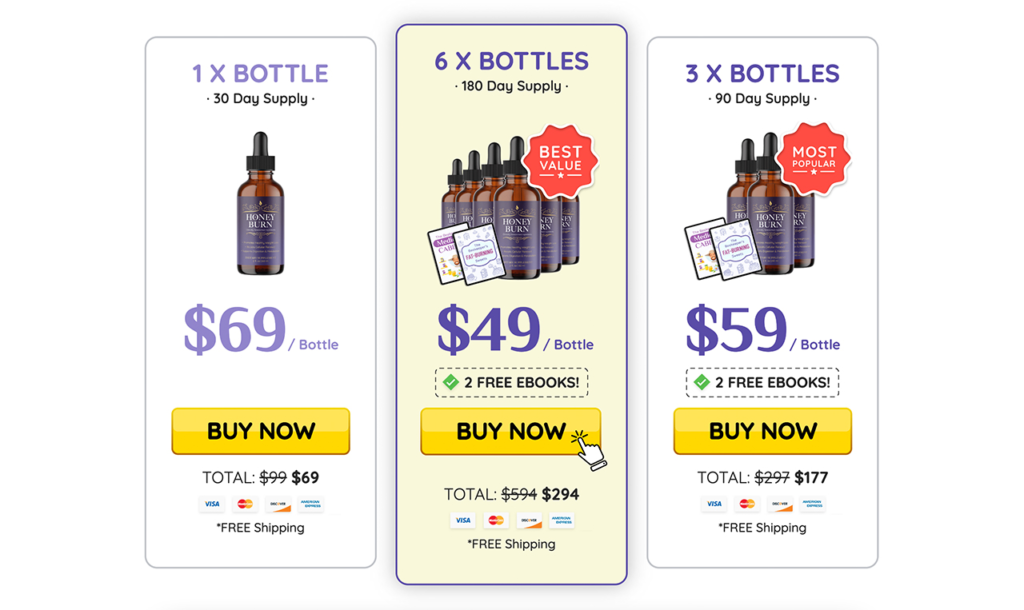The width and height of the screenshot is (1024, 610).
Task: Click the Visa icon under 6 bottles offer
Action: (463, 521)
